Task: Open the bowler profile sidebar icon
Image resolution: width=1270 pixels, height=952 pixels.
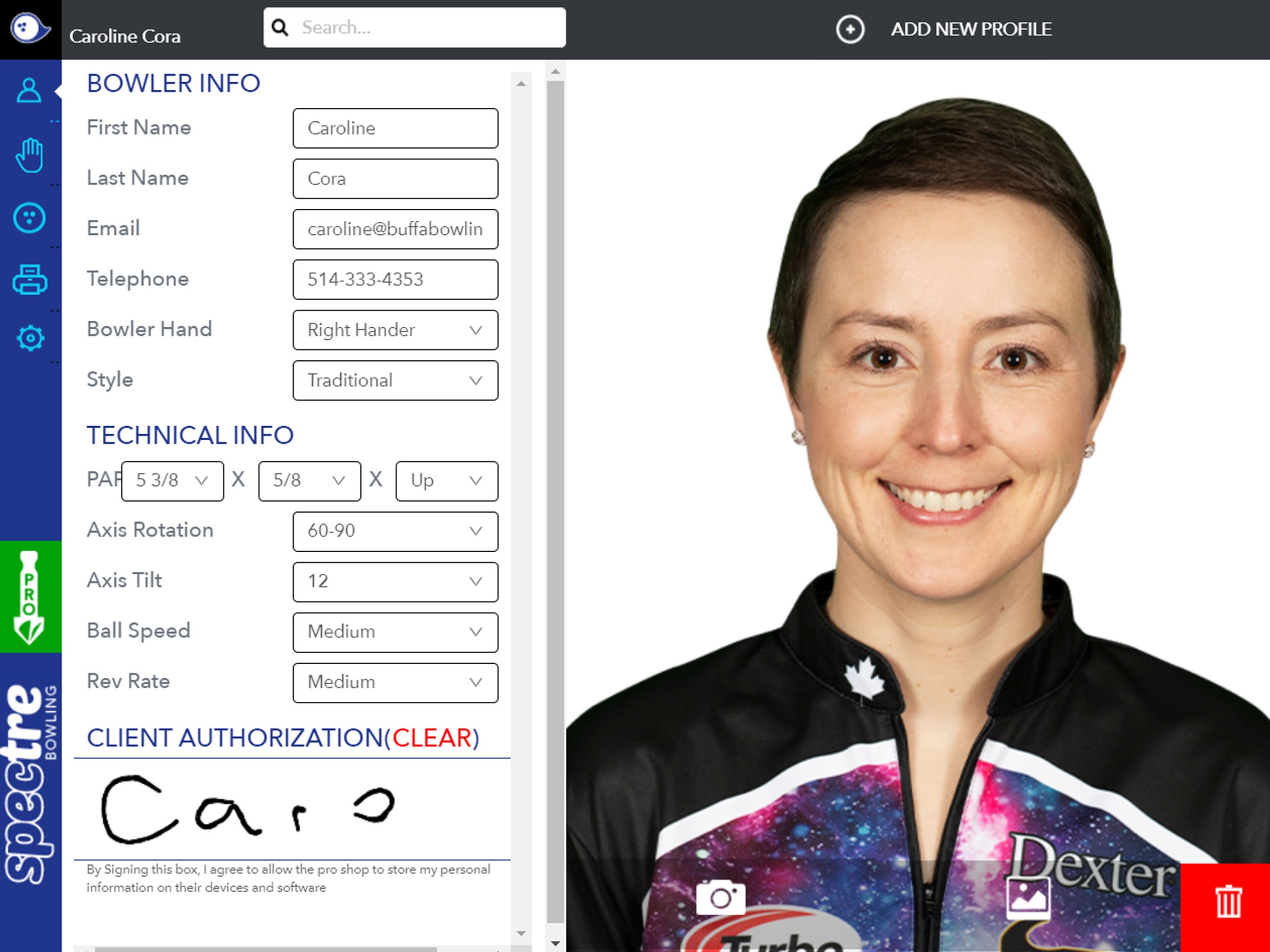Action: click(x=29, y=90)
